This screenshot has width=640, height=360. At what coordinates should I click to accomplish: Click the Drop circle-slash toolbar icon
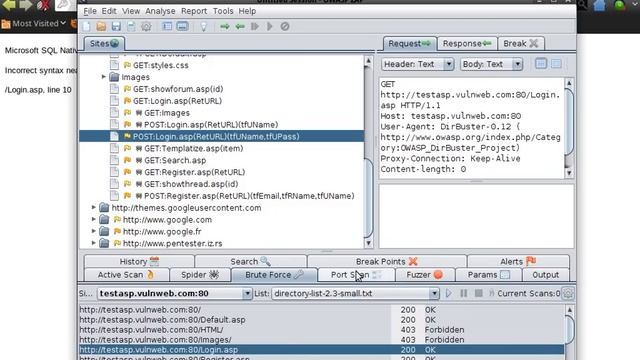pyautogui.click(x=285, y=27)
